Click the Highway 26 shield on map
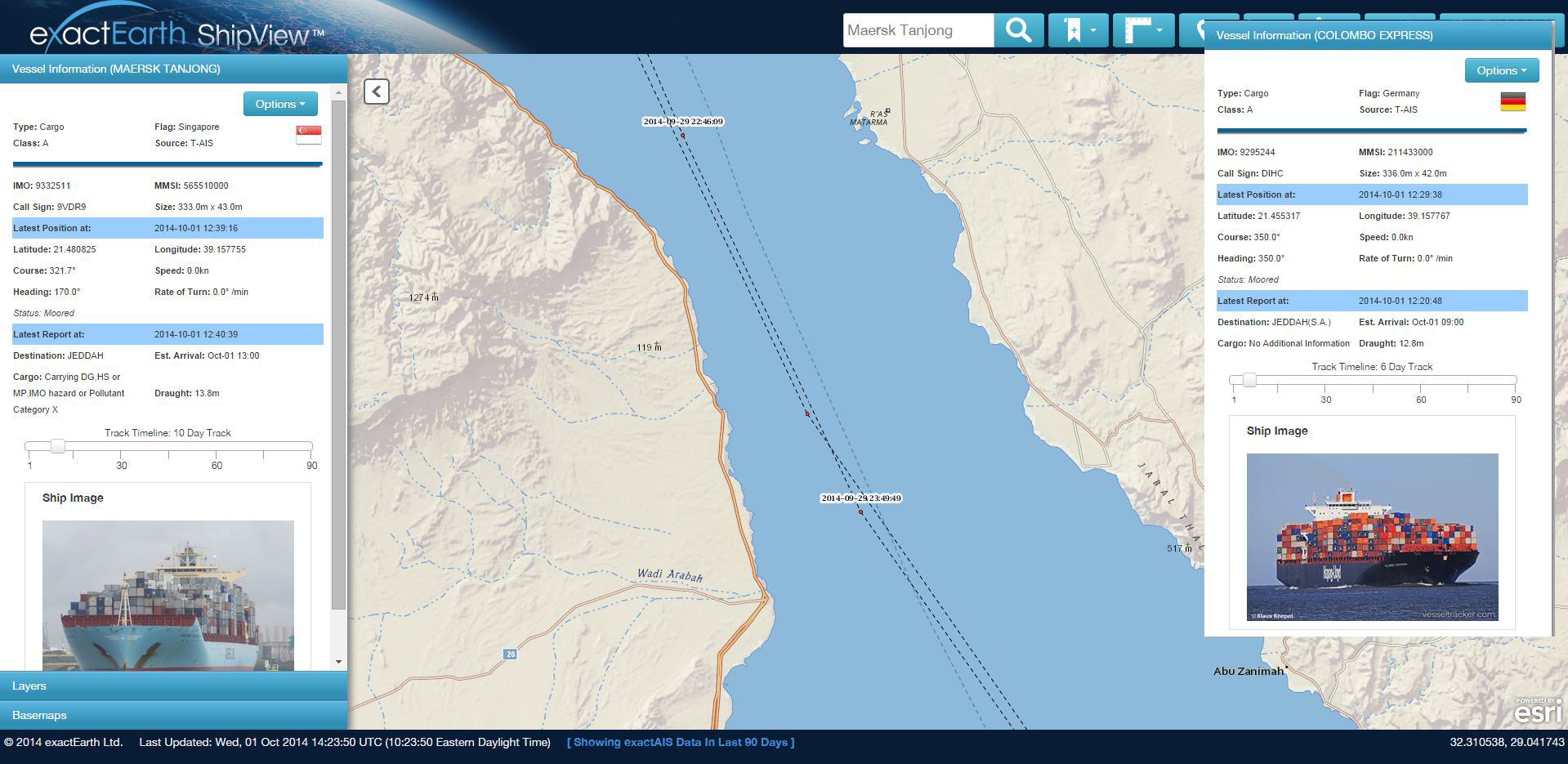 coord(510,654)
